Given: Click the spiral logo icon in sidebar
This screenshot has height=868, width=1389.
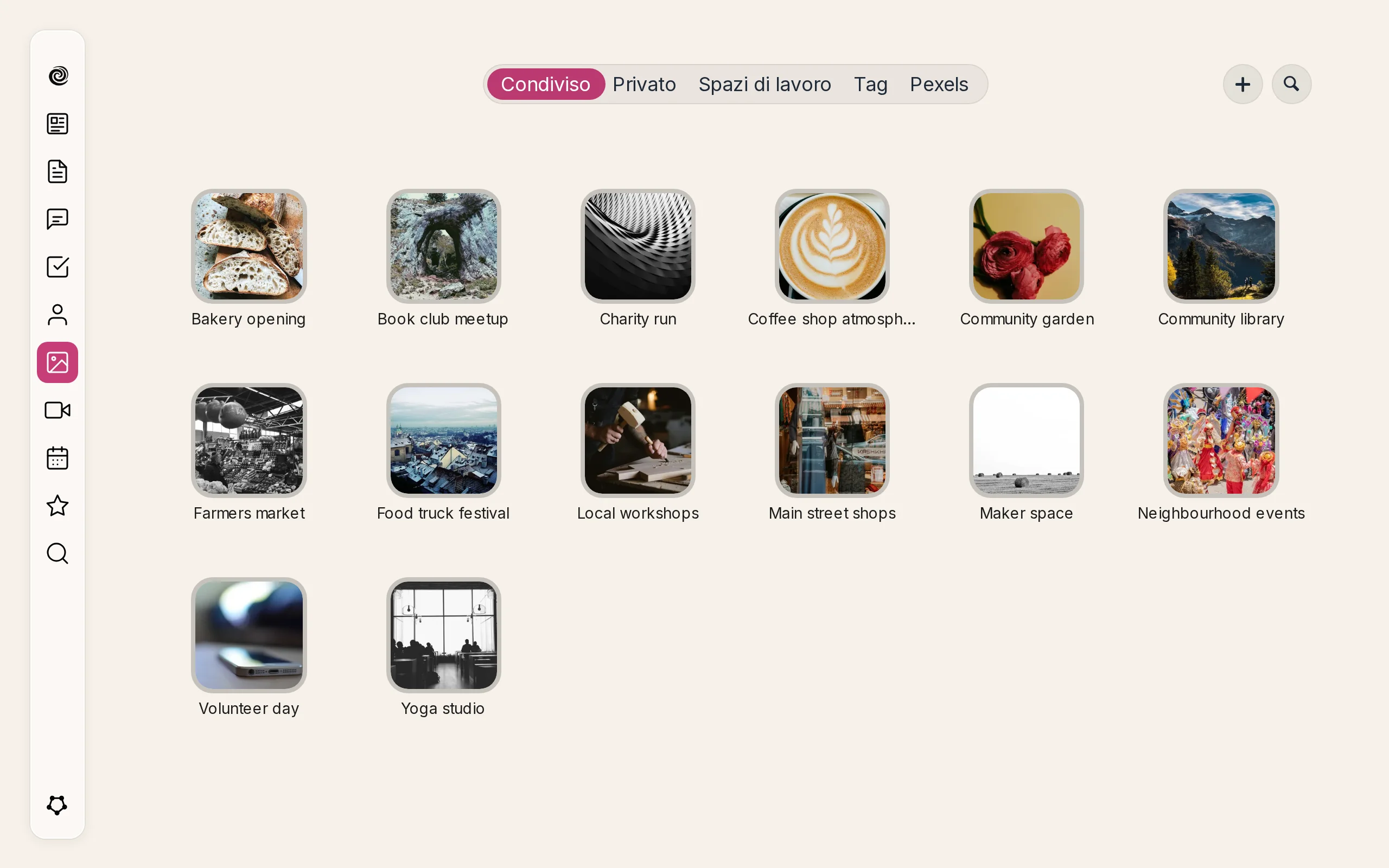Looking at the screenshot, I should [58, 76].
